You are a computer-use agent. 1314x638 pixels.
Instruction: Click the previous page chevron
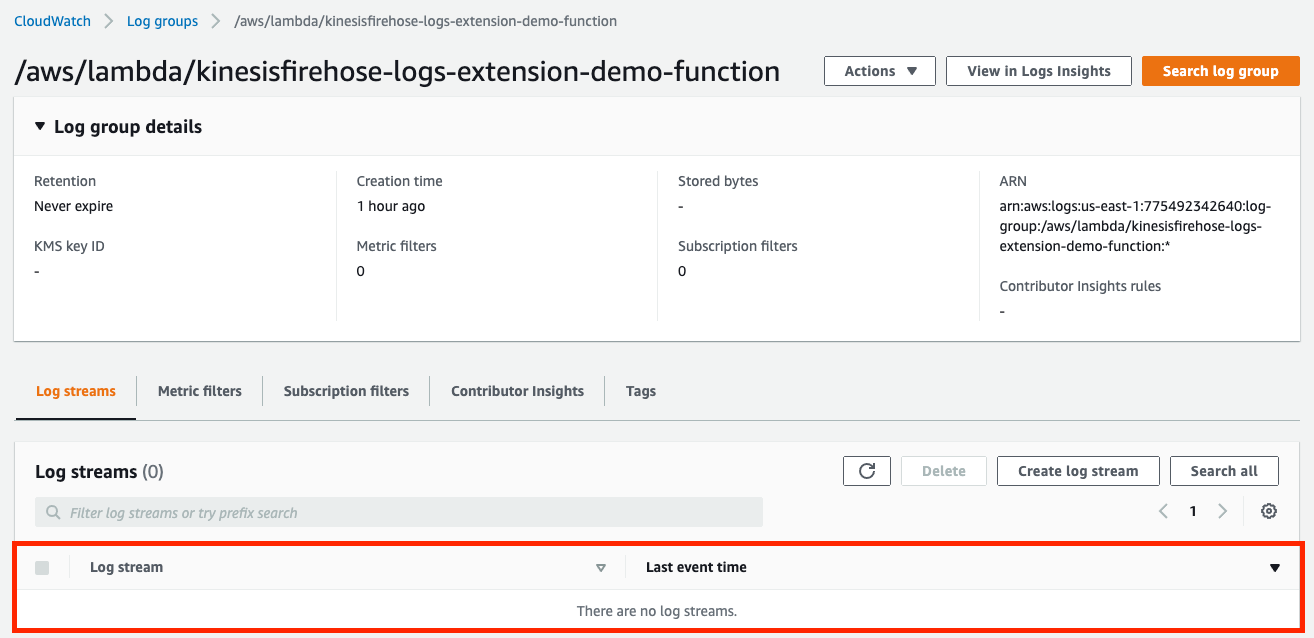[x=1162, y=511]
